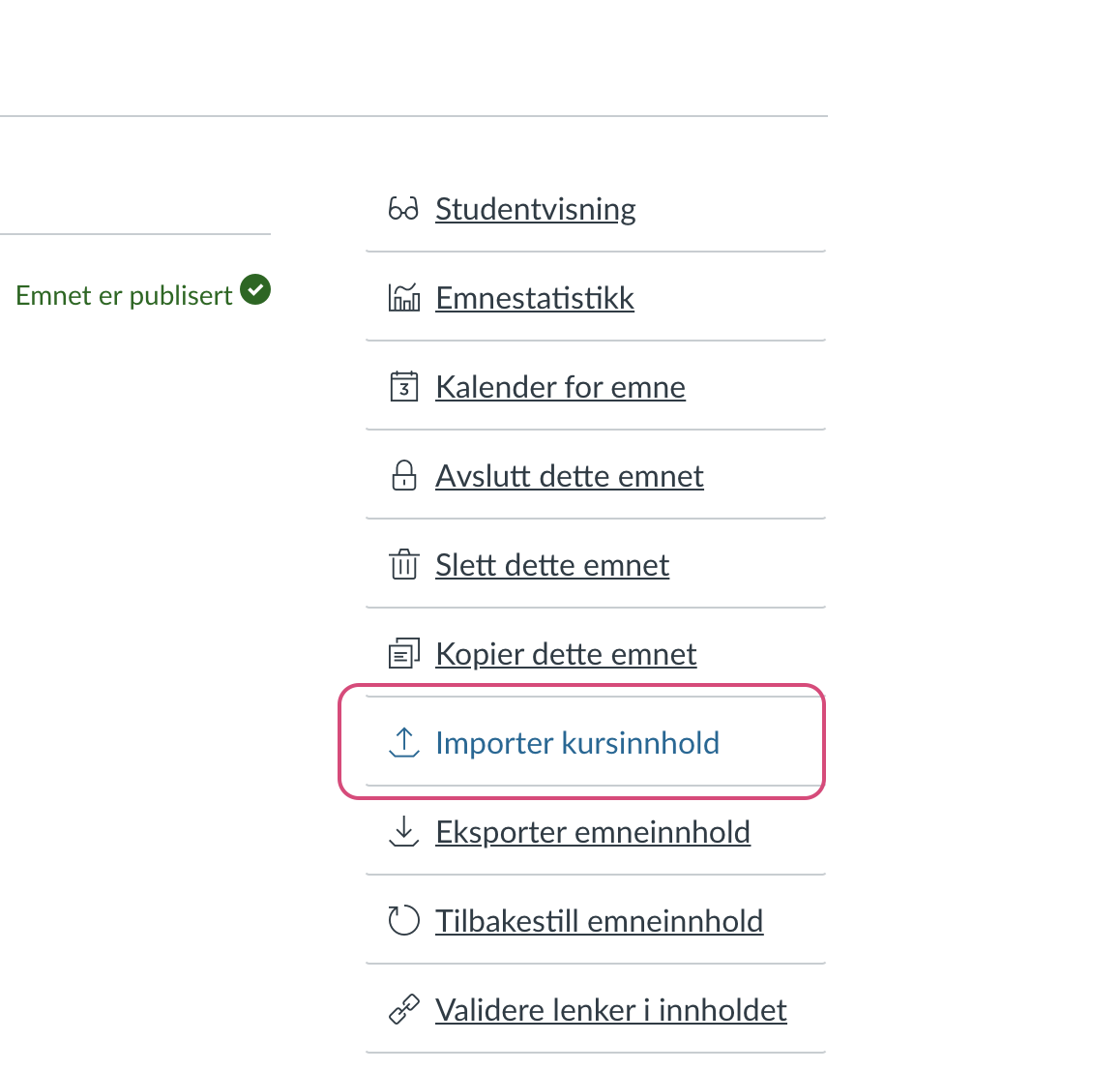Click the circular arrow icon beside Tilbakestill emneinnhold
The height and width of the screenshot is (1071, 1120).
pos(403,921)
